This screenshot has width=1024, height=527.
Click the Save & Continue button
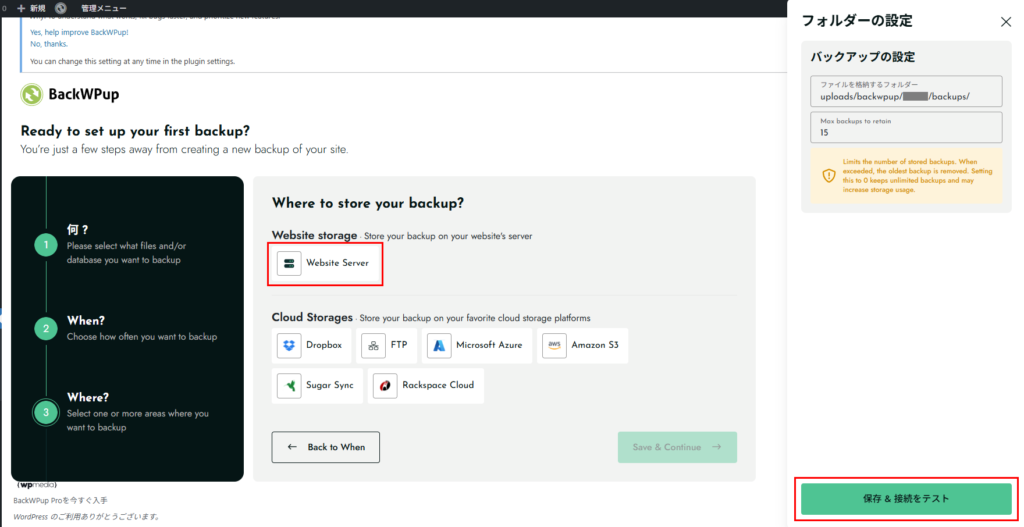[x=677, y=447]
